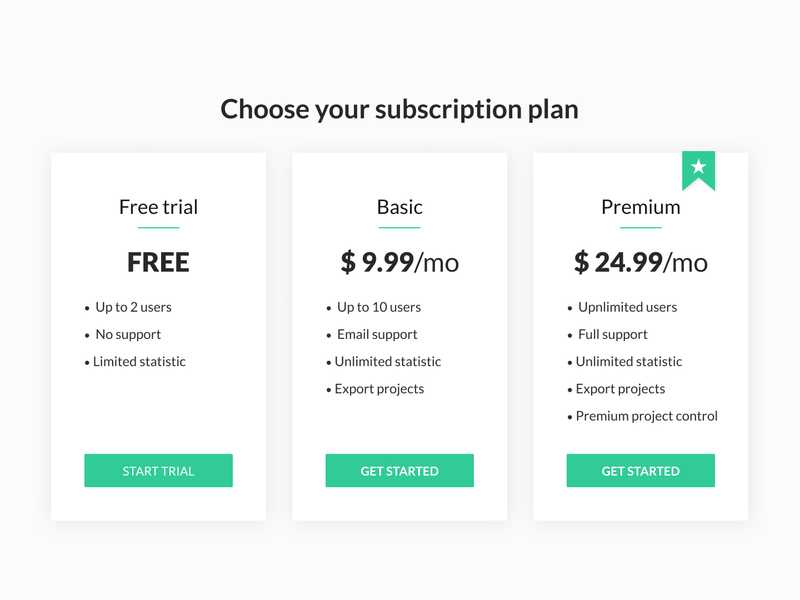Image resolution: width=800 pixels, height=600 pixels.
Task: Click 'Up to 10 users' feature
Action: (x=378, y=307)
